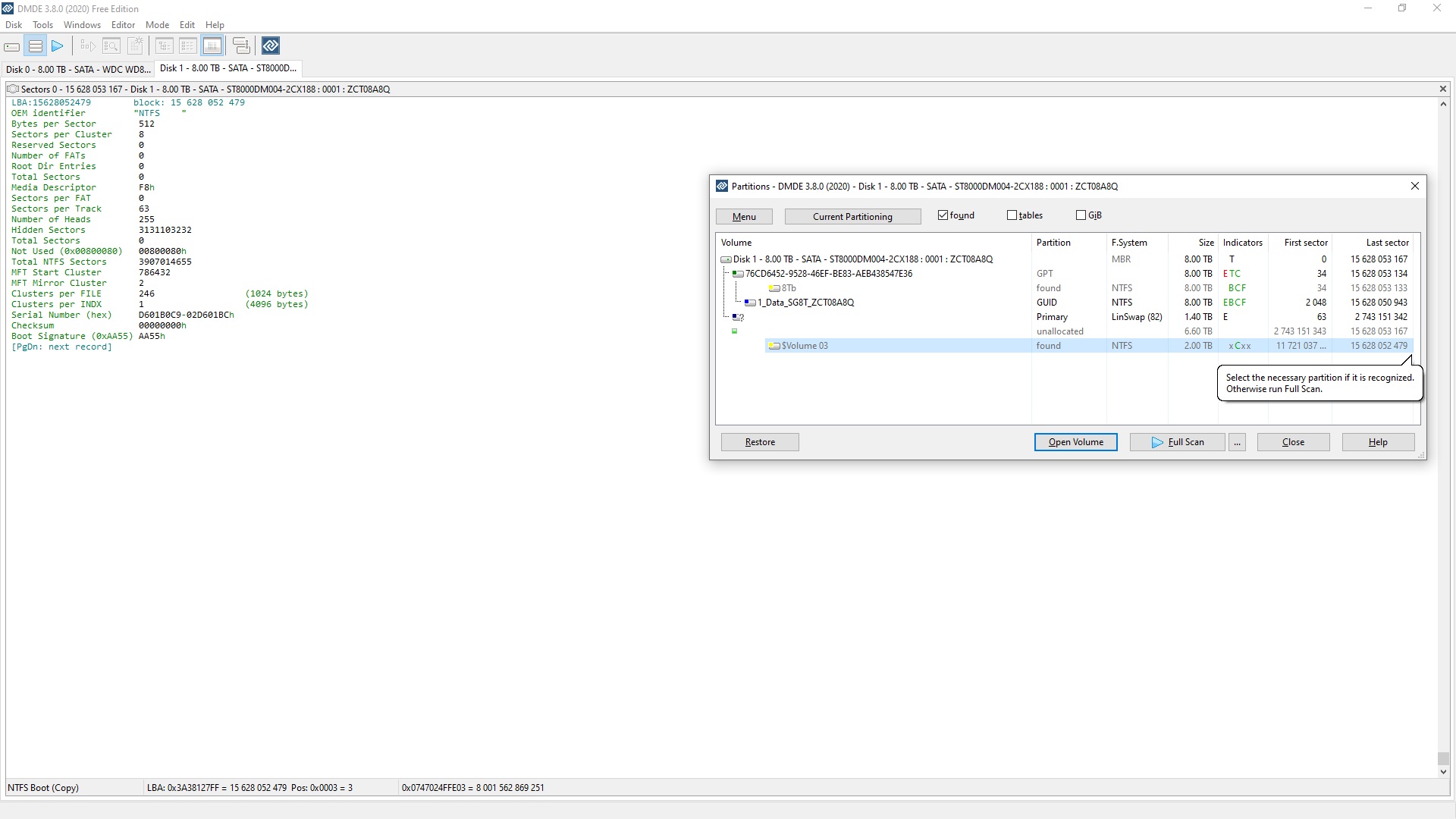The width and height of the screenshot is (1456, 819).
Task: Switch to the Disk 0 WDC tab
Action: tap(78, 69)
